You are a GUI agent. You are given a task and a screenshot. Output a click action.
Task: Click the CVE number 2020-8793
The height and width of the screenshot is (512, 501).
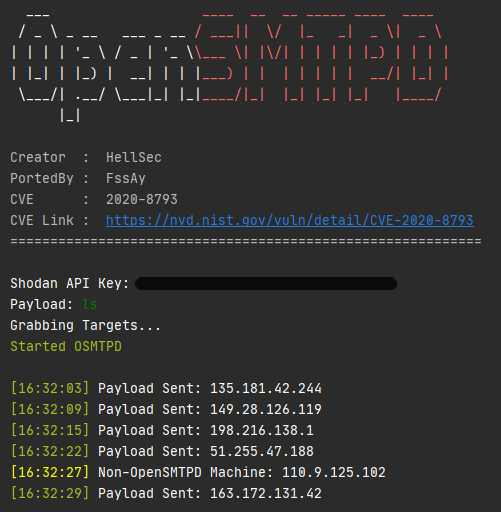click(x=142, y=200)
